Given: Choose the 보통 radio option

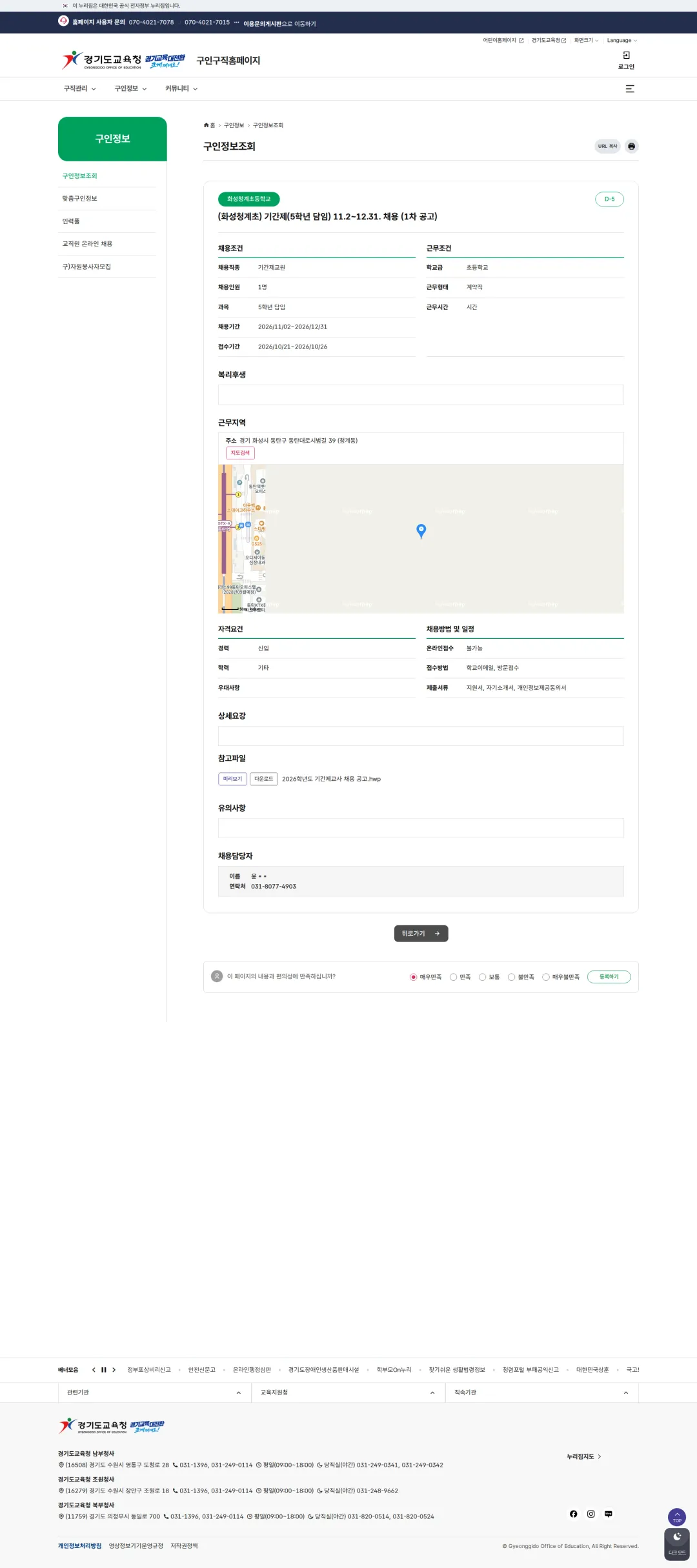Looking at the screenshot, I should 482,977.
